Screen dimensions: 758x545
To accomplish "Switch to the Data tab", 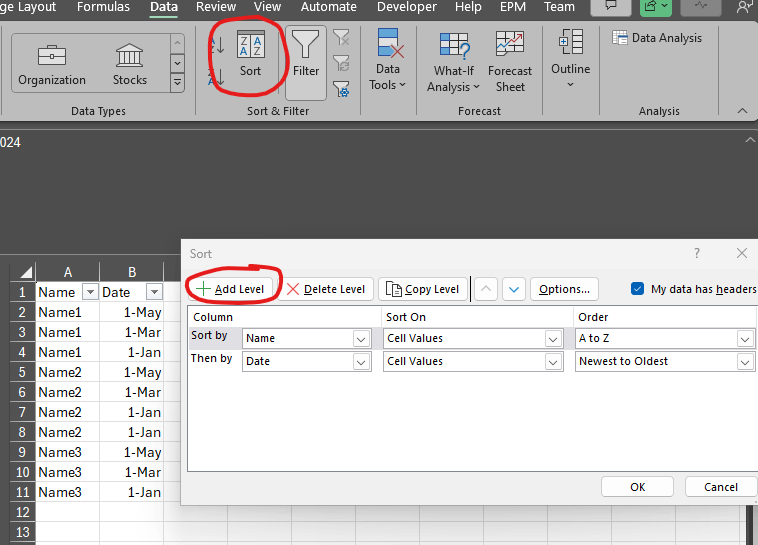I will click(x=164, y=7).
